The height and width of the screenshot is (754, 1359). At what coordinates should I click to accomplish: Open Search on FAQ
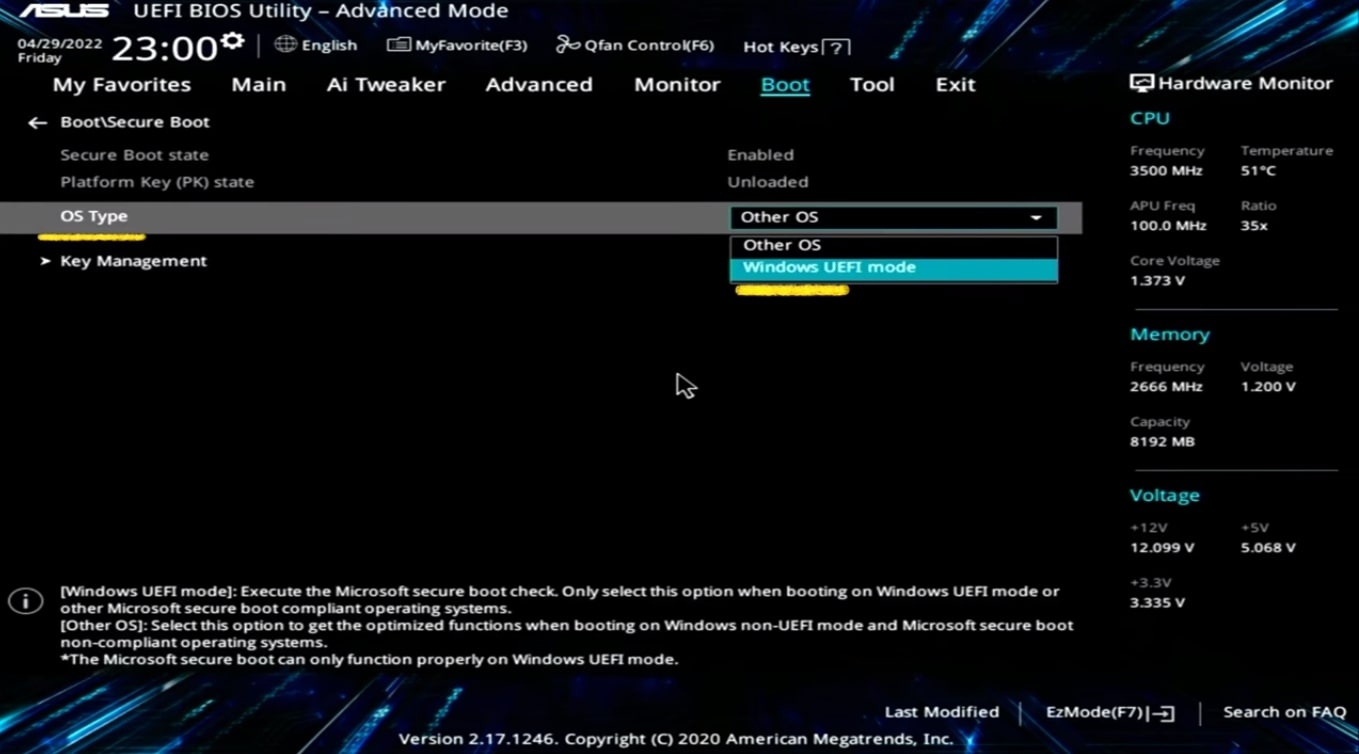(x=1284, y=712)
